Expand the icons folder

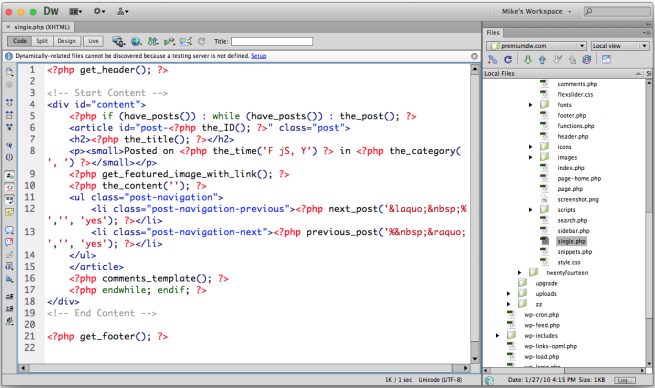(x=531, y=147)
